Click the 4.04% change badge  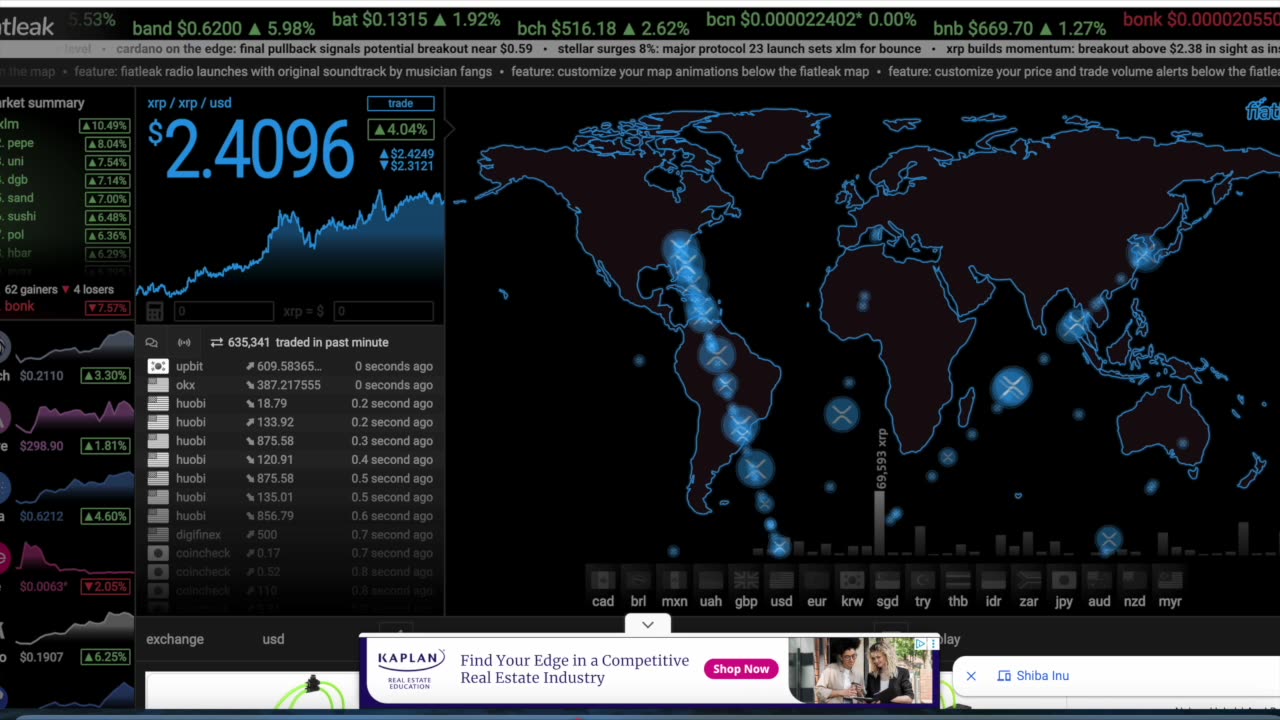coord(401,129)
